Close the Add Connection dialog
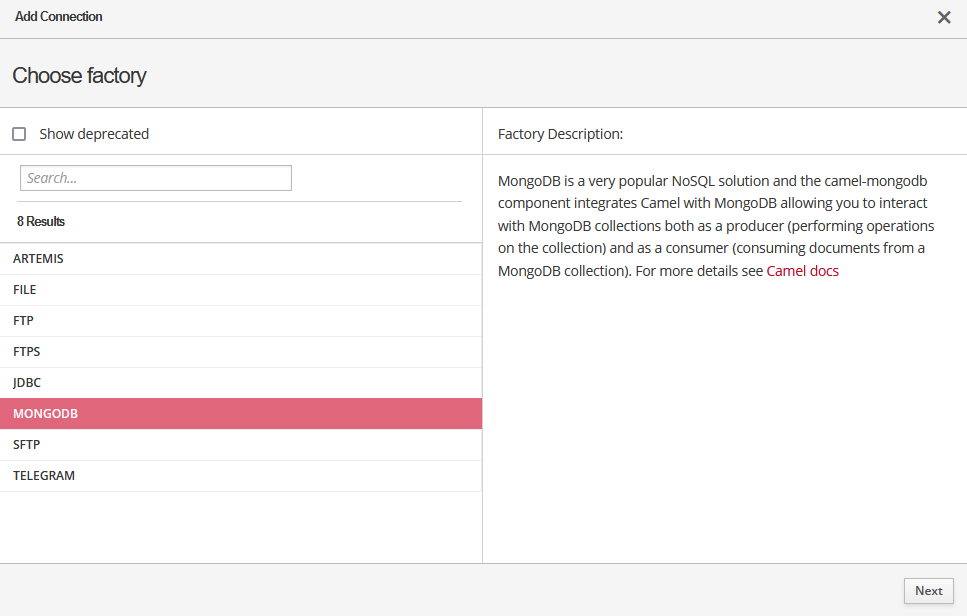The height and width of the screenshot is (616, 967). tap(943, 17)
